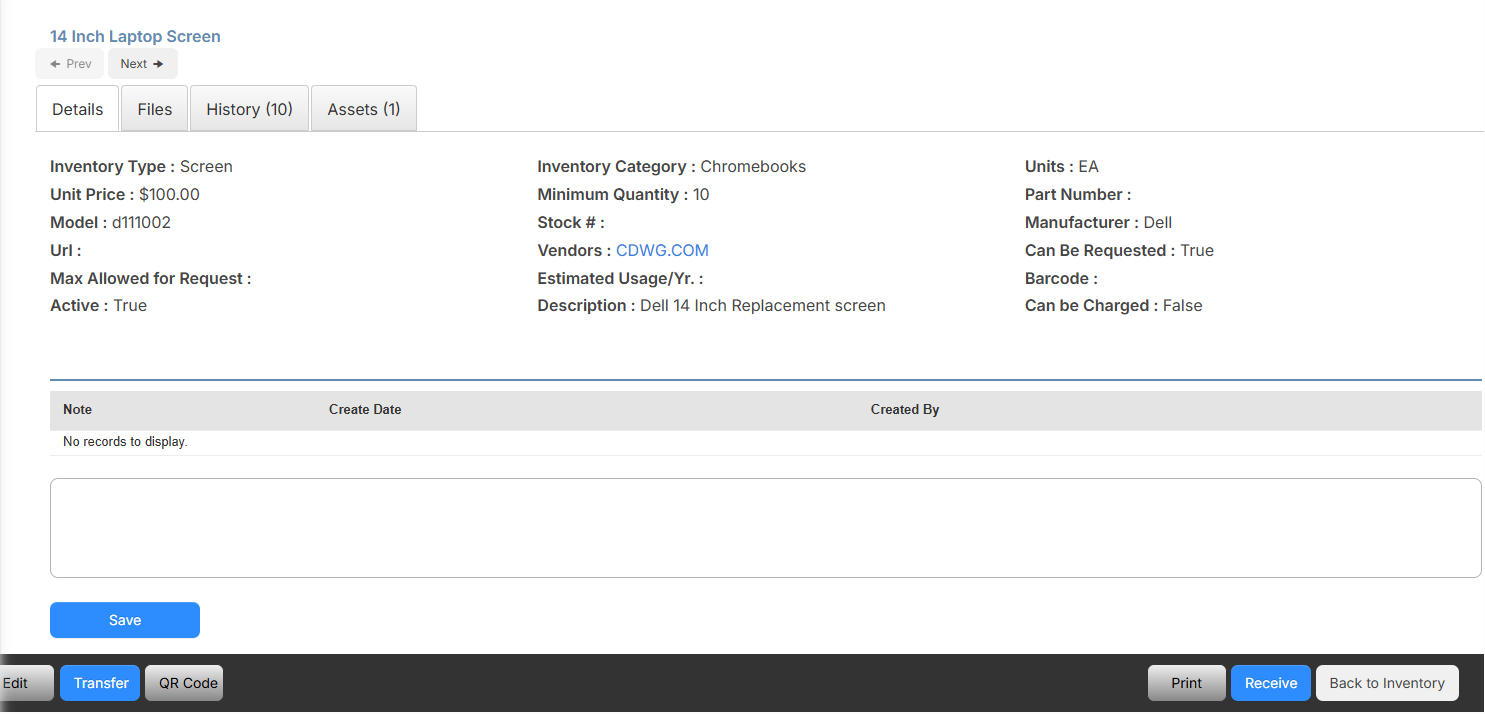Screen dimensions: 1485x714
Task: Transfer the laptop screen inventory
Action: click(x=99, y=682)
